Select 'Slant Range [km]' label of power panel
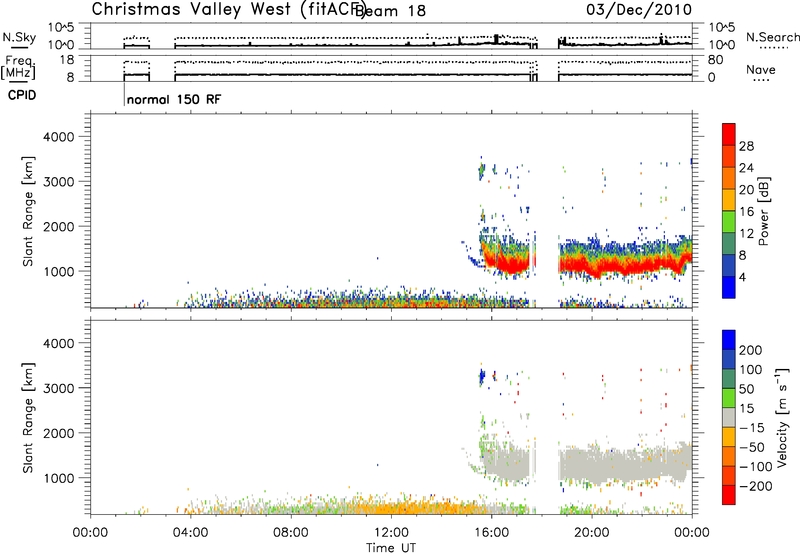 click(28, 211)
